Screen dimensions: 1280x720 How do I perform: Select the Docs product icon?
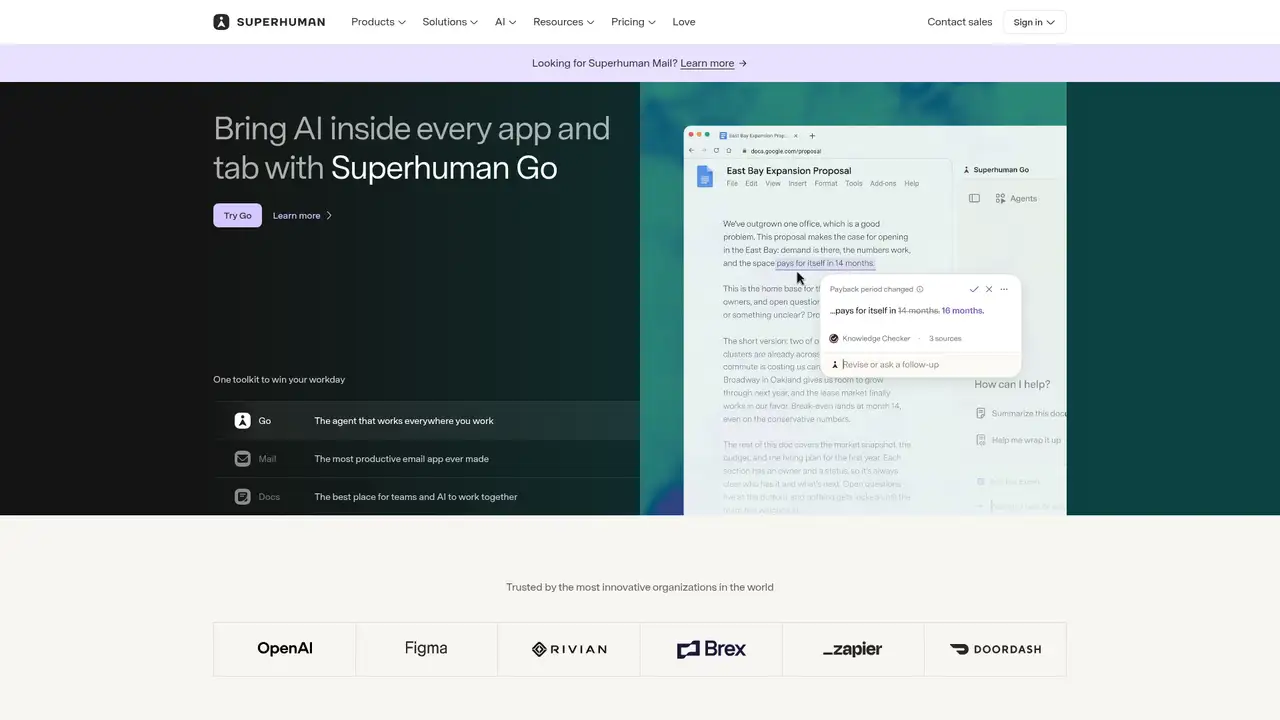[242, 497]
